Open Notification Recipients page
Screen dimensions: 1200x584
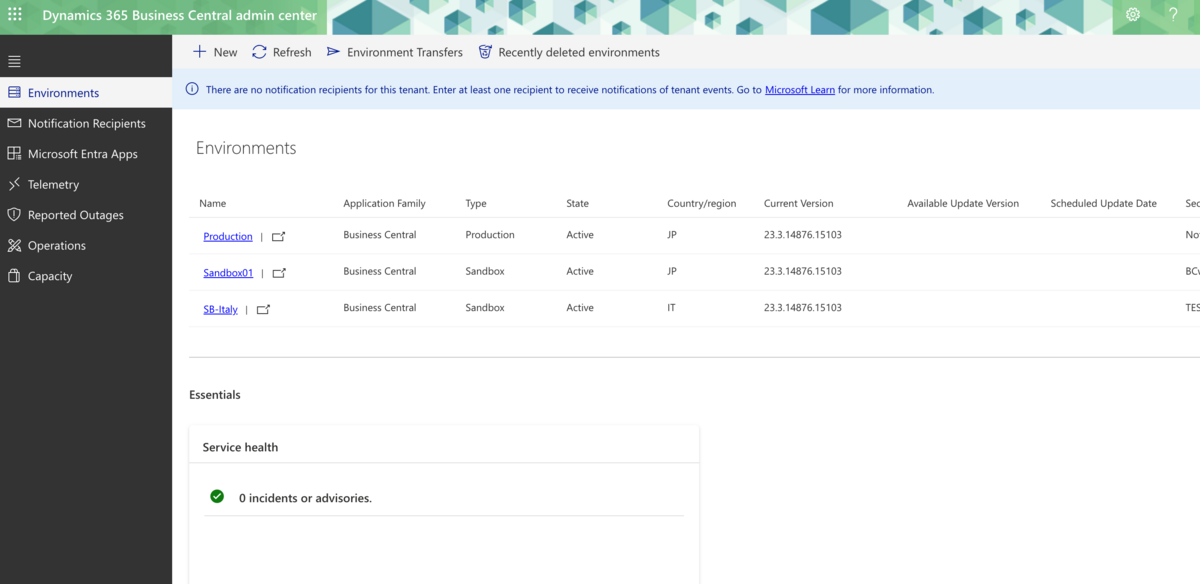pyautogui.click(x=86, y=123)
